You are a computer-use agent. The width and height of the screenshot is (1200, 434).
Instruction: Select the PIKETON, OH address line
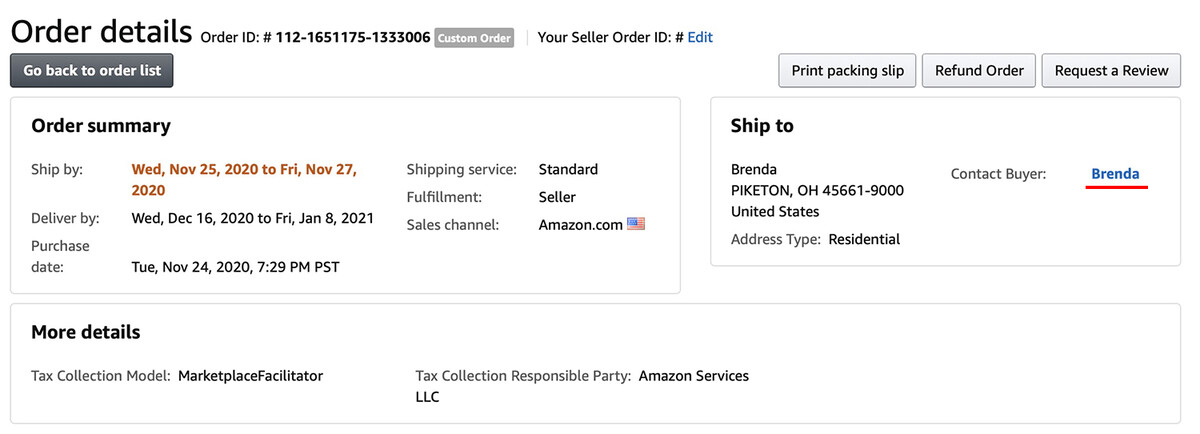(817, 190)
